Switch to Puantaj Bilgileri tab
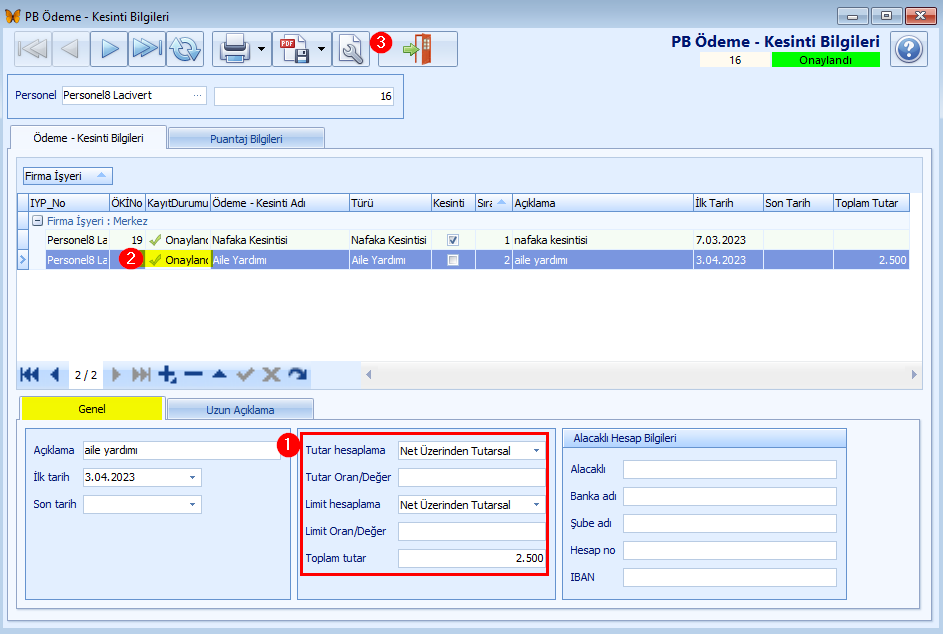 (x=246, y=138)
